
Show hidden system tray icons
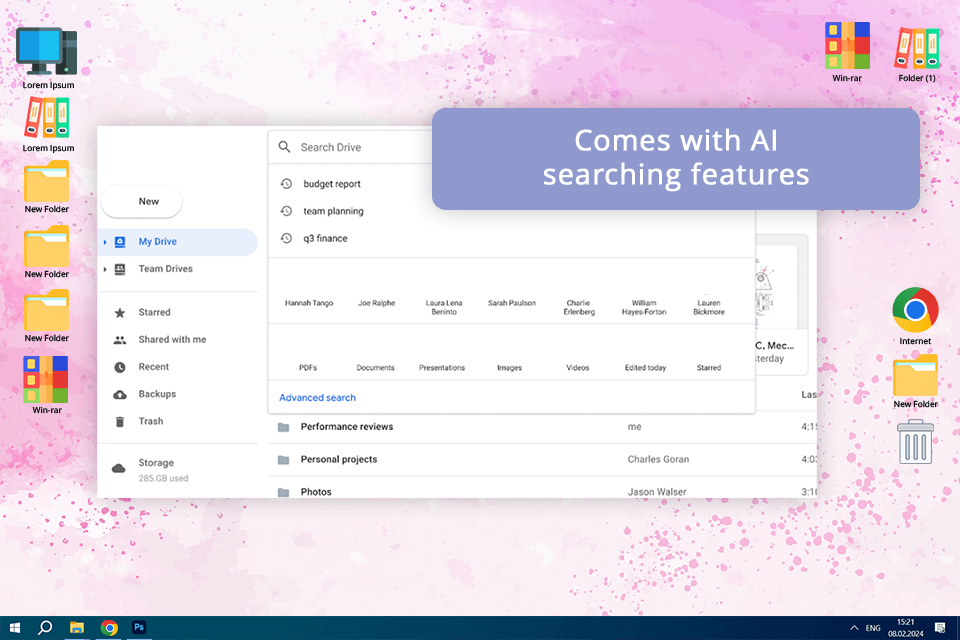(853, 628)
